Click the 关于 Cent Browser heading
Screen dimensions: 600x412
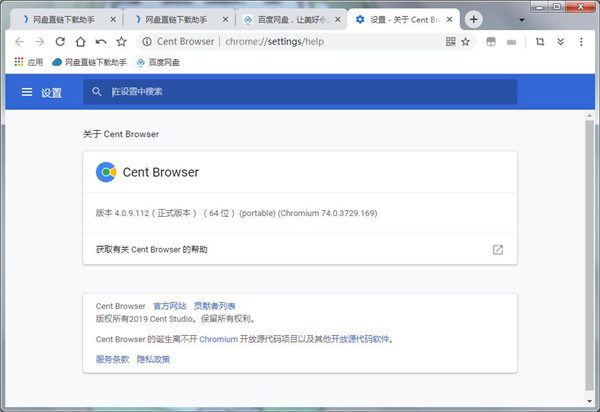(x=121, y=134)
